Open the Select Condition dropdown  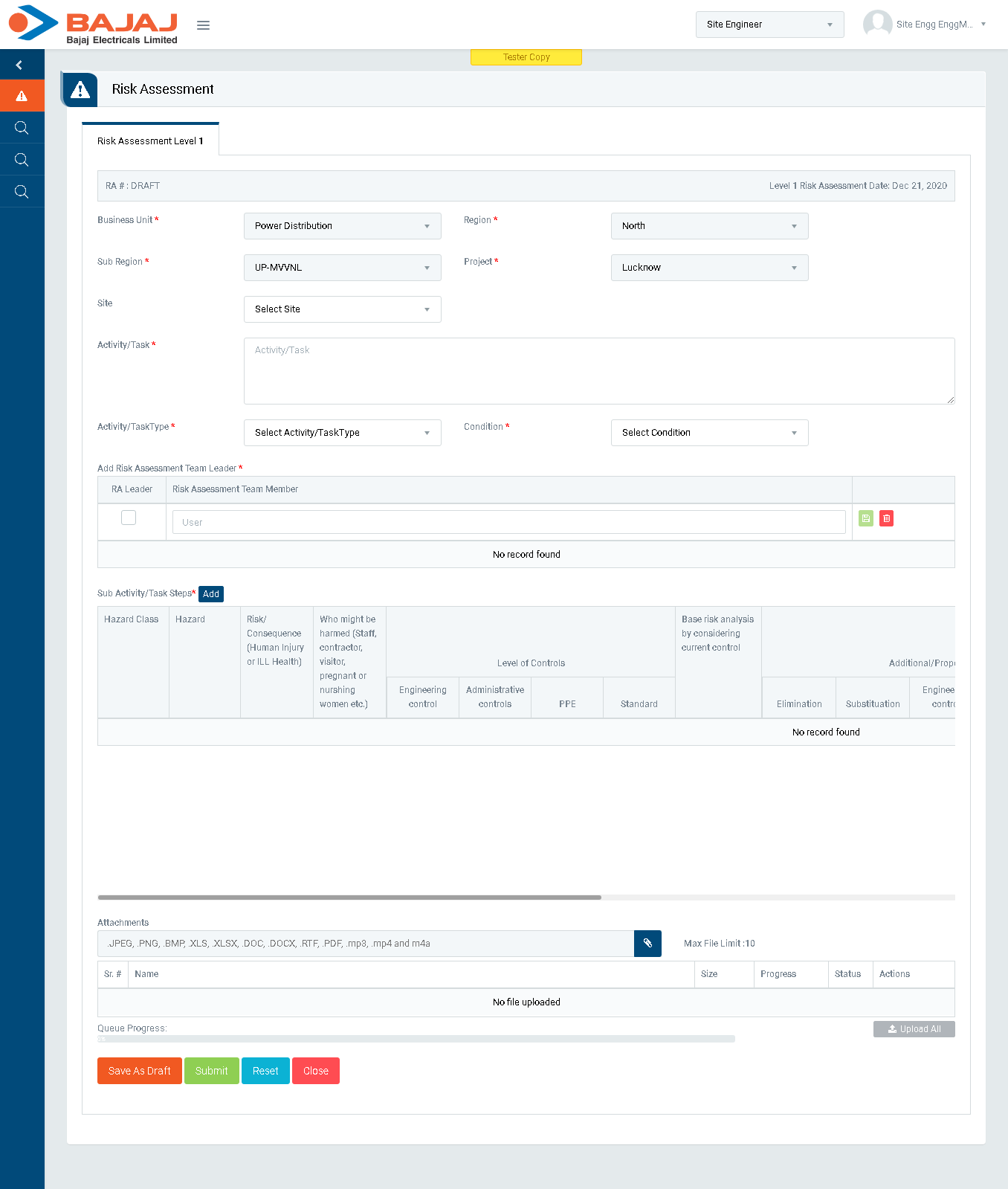tap(709, 433)
